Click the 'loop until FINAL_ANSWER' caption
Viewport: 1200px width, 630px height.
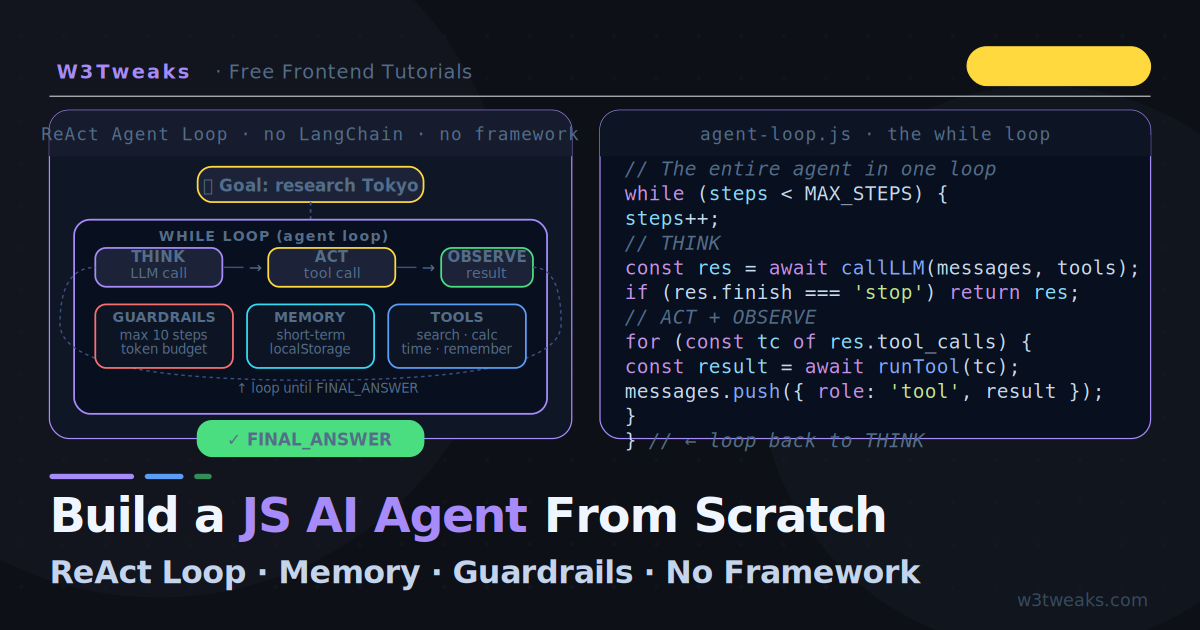point(328,388)
